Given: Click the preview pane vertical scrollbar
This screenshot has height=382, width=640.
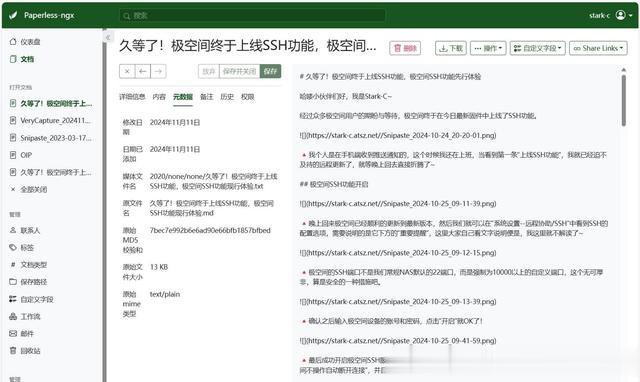Looking at the screenshot, I should [624, 100].
